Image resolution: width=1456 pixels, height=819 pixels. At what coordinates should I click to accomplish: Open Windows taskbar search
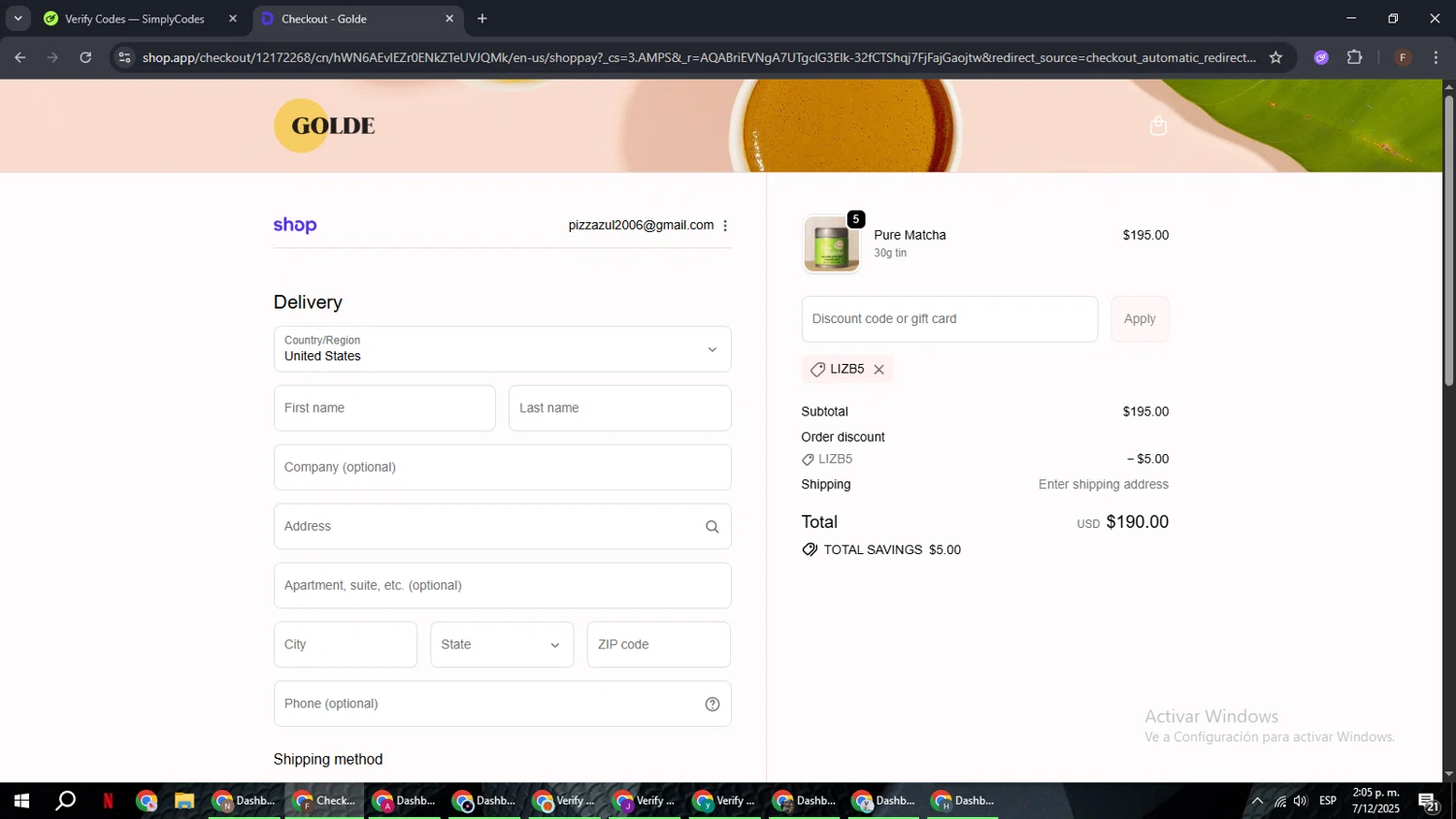point(65,802)
